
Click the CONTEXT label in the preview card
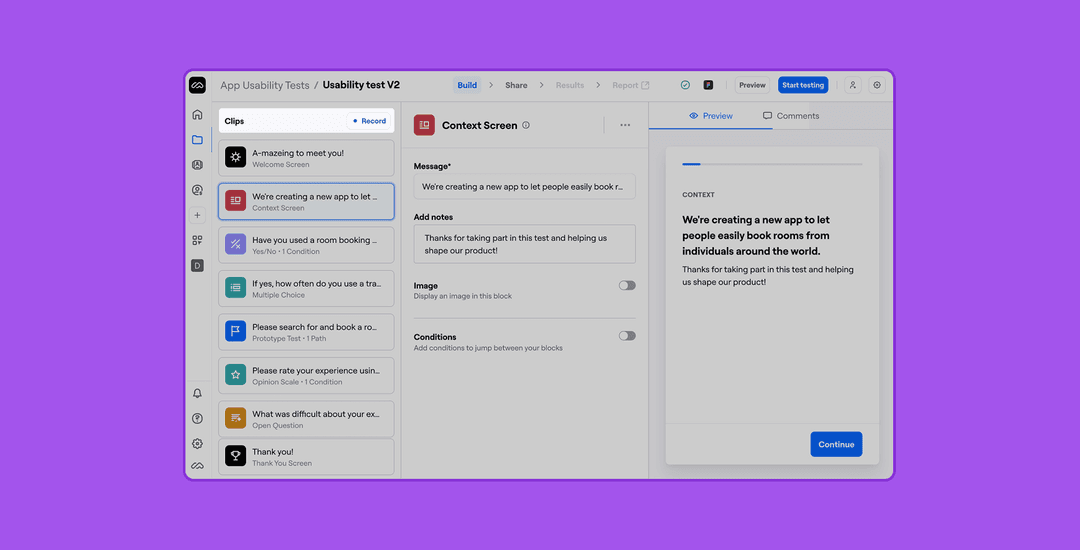pos(698,195)
